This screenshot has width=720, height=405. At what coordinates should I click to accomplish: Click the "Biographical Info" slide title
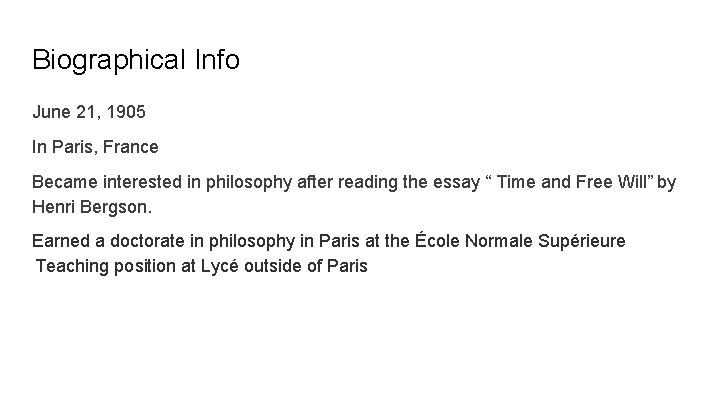click(x=136, y=60)
